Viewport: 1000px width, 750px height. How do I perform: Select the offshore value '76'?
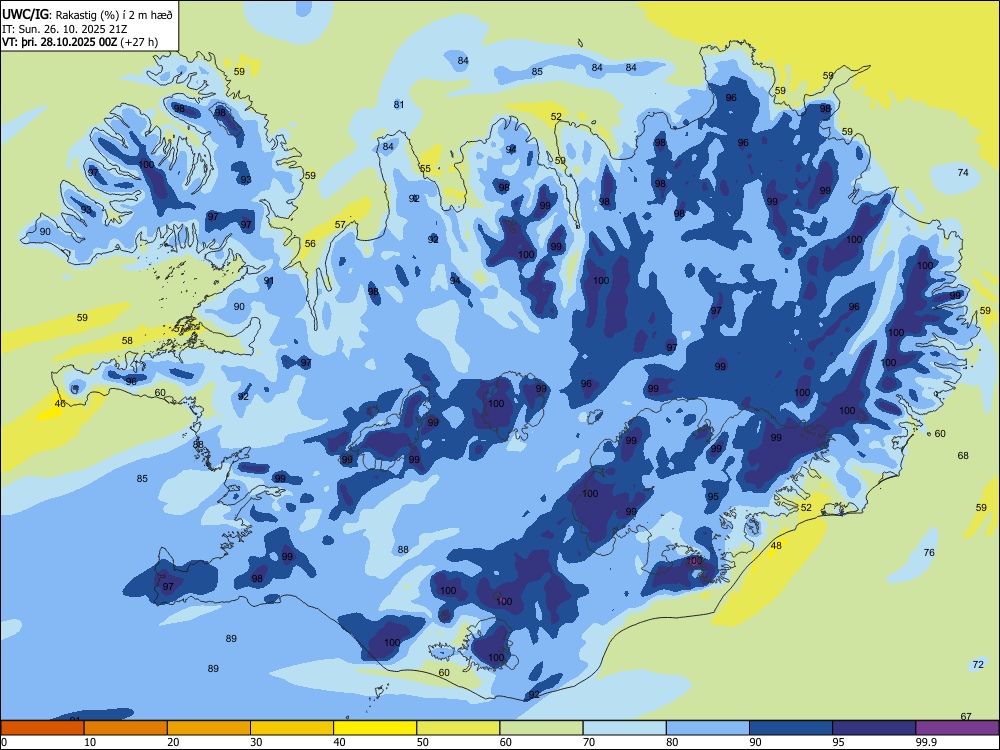click(929, 552)
